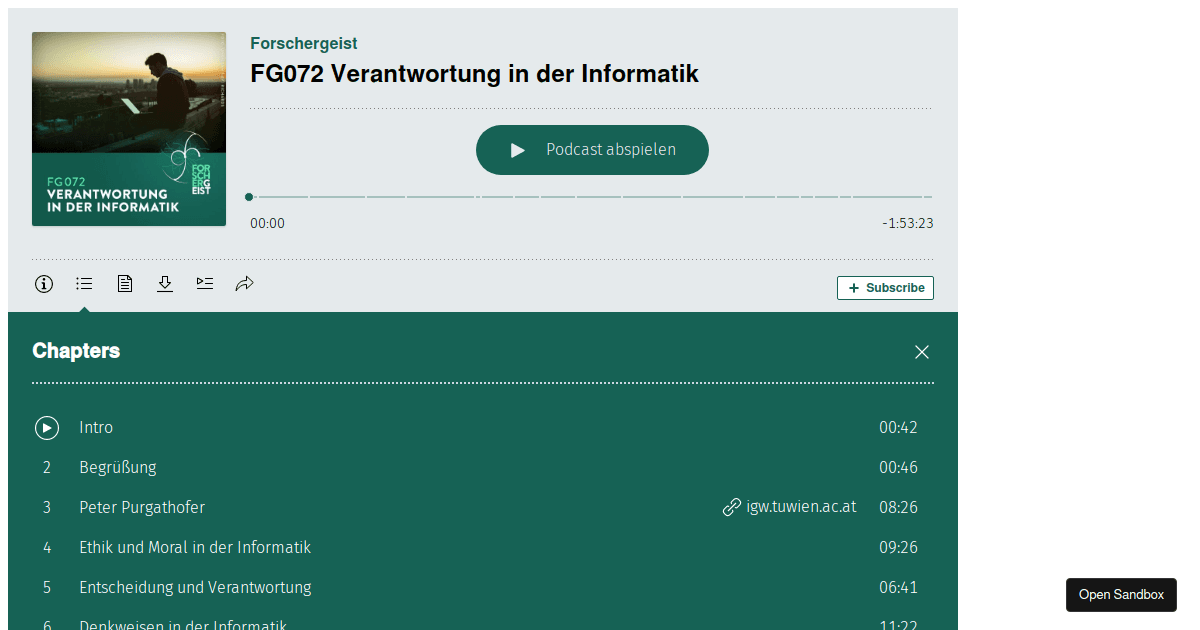Click the episode cover artwork
This screenshot has height=630, width=1200.
point(129,129)
